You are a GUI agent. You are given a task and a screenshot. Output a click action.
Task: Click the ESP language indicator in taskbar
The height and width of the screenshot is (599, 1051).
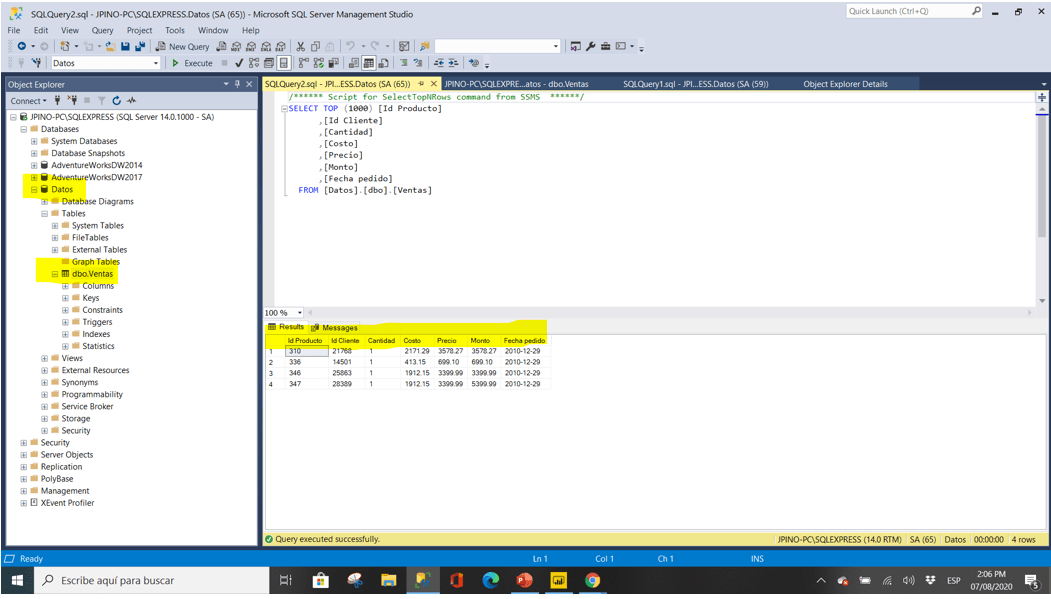click(x=953, y=580)
